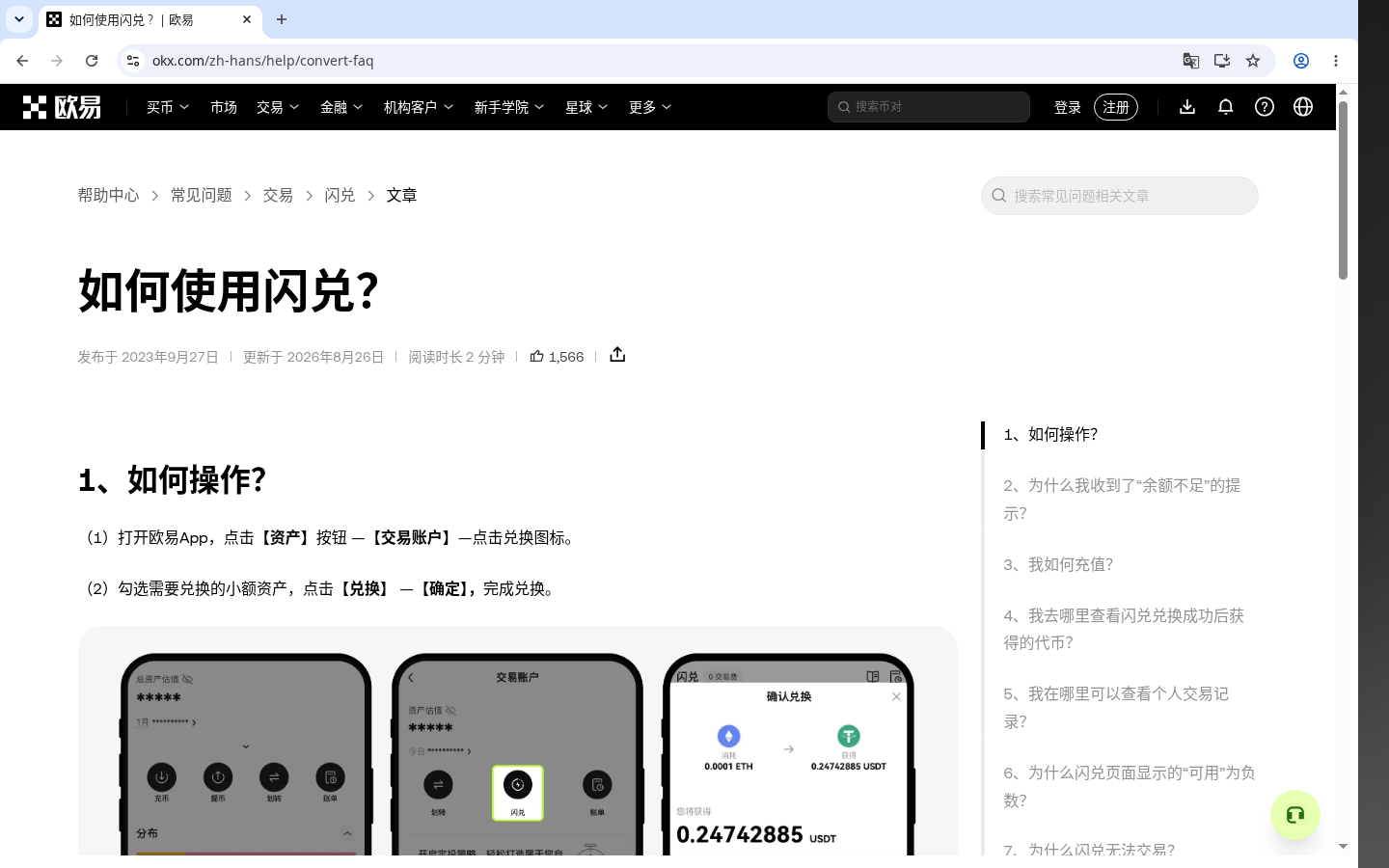Expand the 新手学院 dropdown menu
The image size is (1389, 868).
point(509,107)
